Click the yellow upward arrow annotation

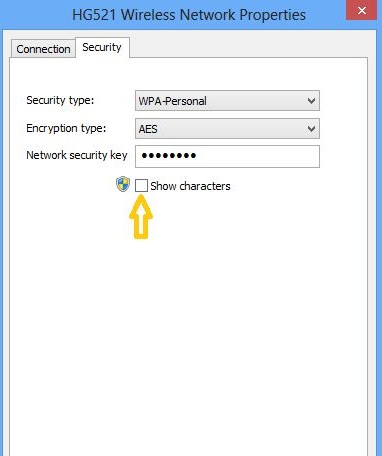tap(141, 217)
